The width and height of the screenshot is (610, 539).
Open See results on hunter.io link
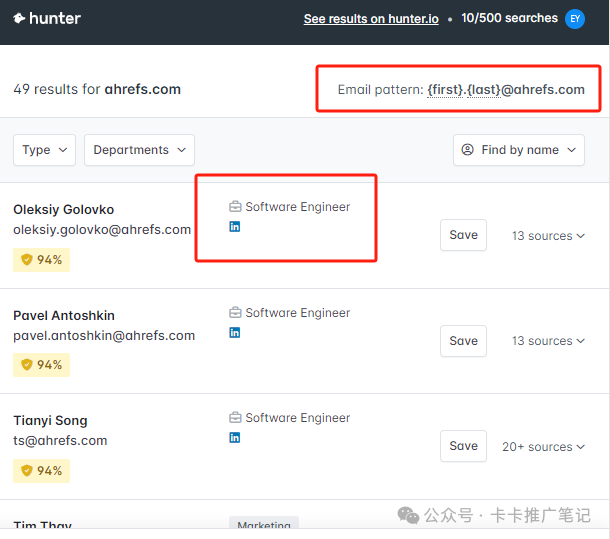371,19
